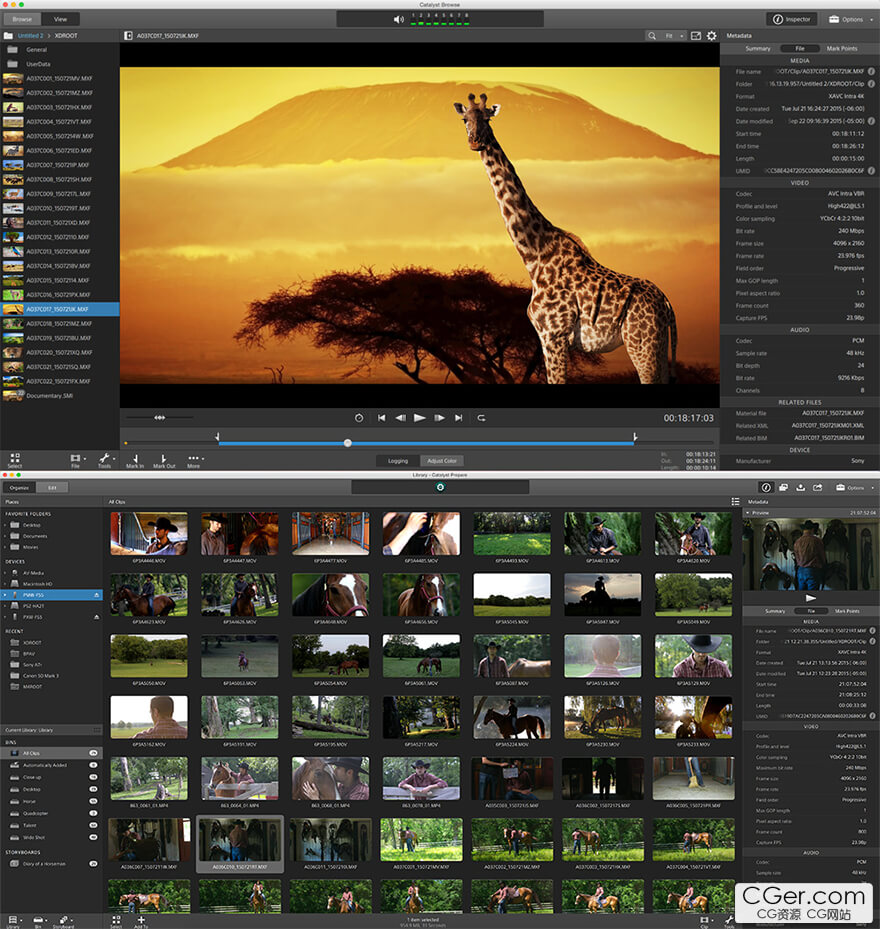Open the Mark Points tab in Catalyst Browse

[x=841, y=49]
